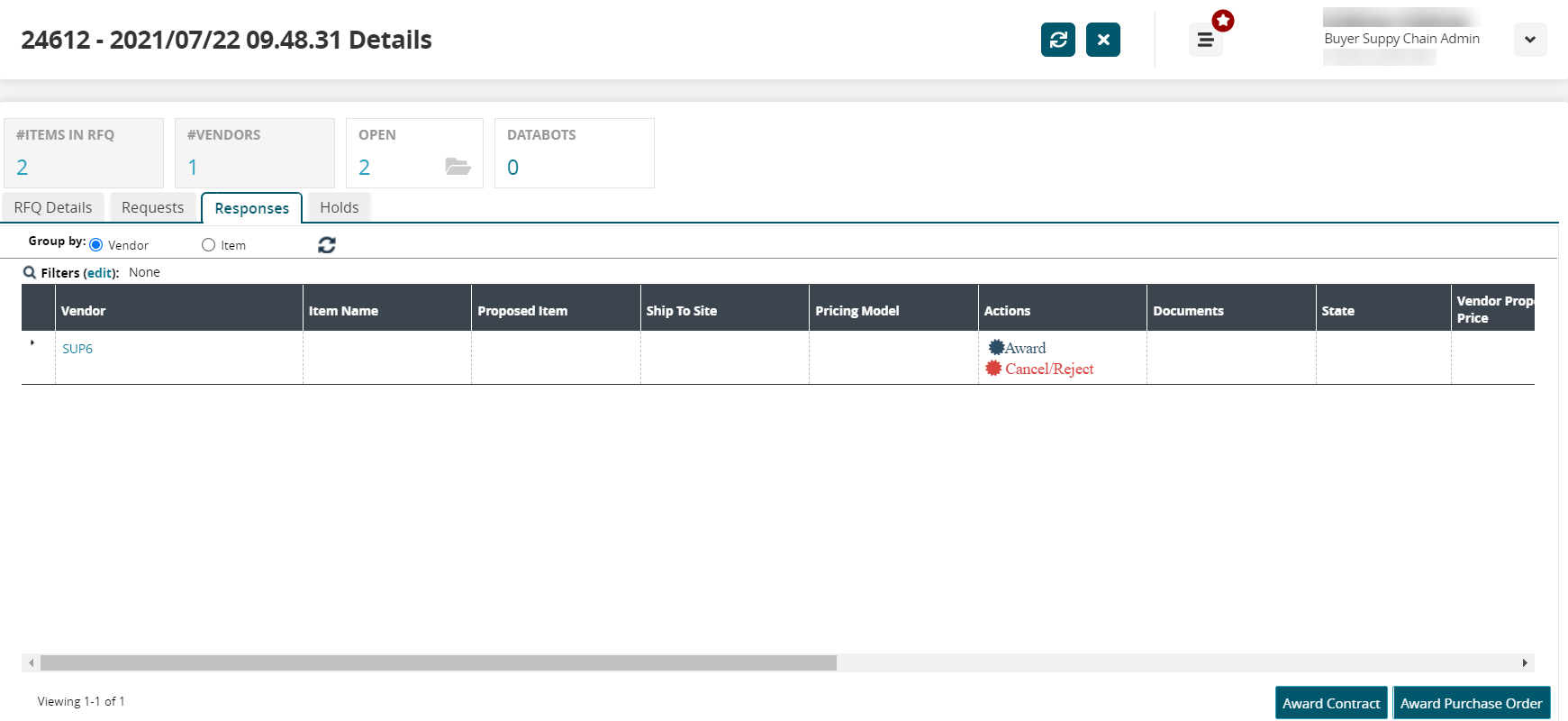Click the red star notification badge
This screenshot has width=1568, height=721.
(1223, 20)
